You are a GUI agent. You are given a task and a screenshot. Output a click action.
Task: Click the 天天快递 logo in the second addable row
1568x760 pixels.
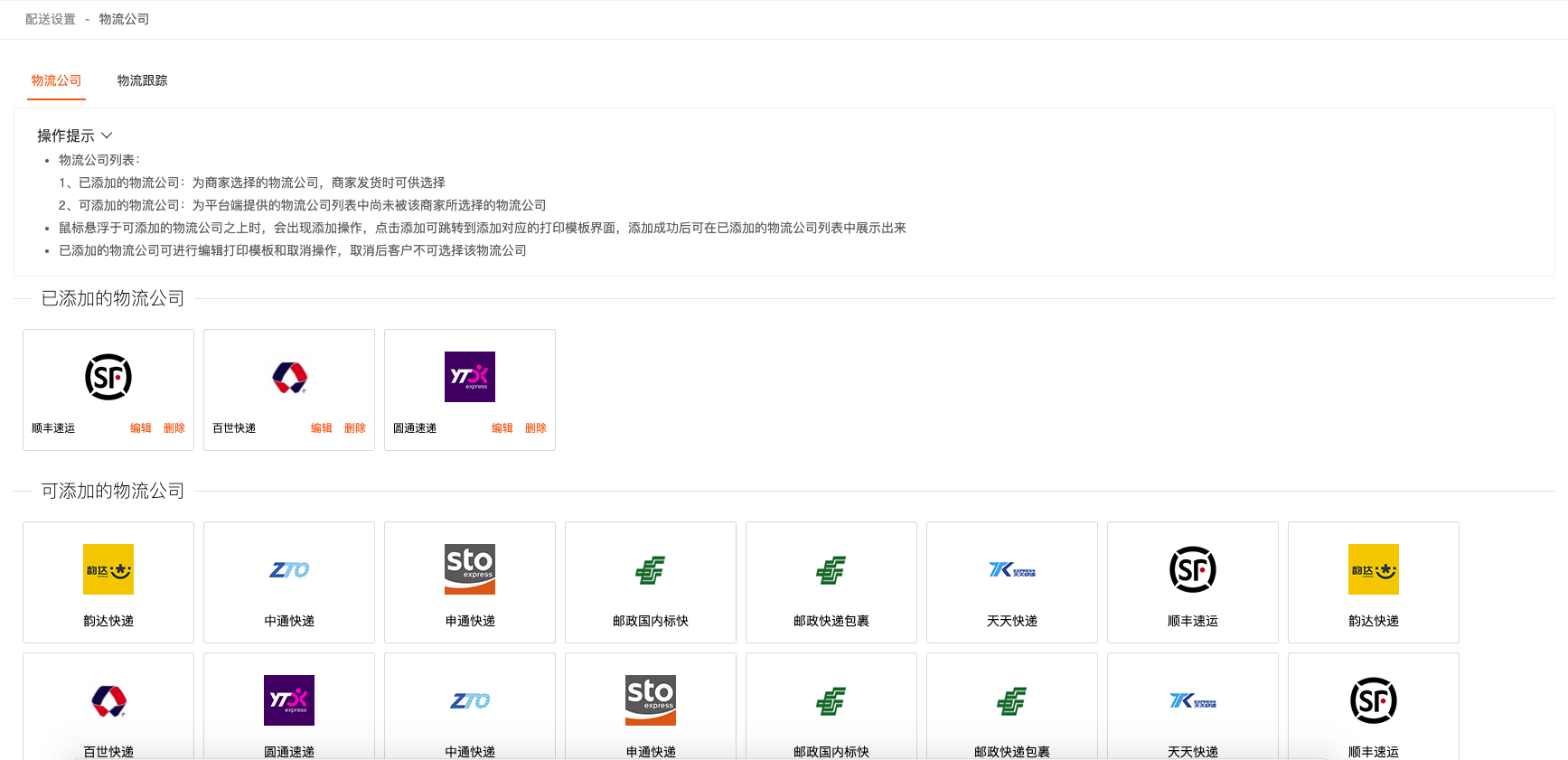(x=1193, y=700)
